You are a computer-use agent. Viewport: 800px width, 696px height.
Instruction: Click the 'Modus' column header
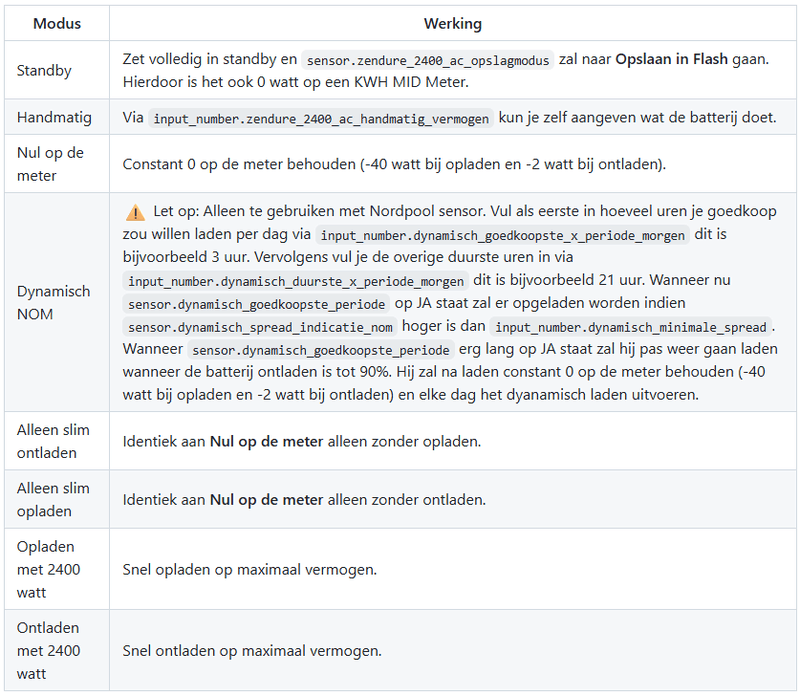tap(57, 22)
